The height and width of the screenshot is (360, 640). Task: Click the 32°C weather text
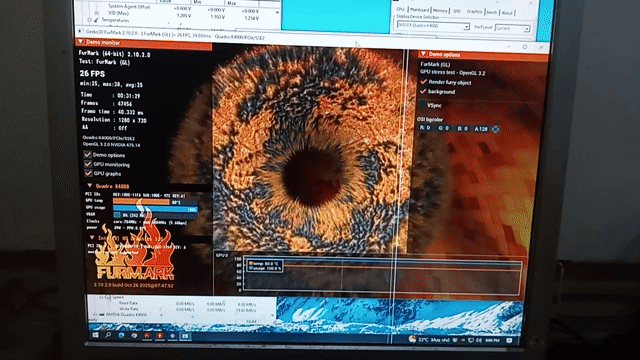pos(423,340)
